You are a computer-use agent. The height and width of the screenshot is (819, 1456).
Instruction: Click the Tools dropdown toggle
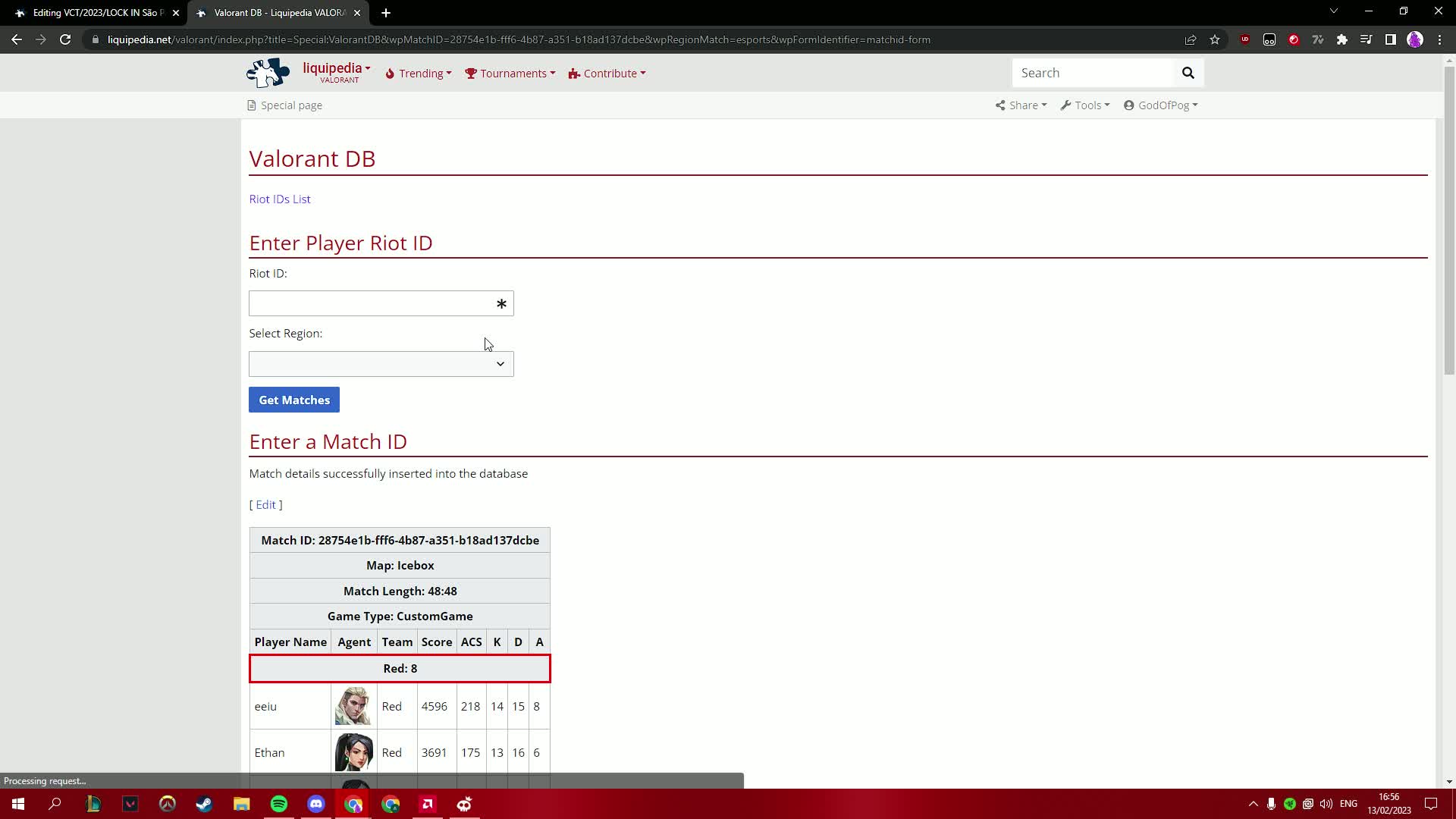pyautogui.click(x=1085, y=105)
